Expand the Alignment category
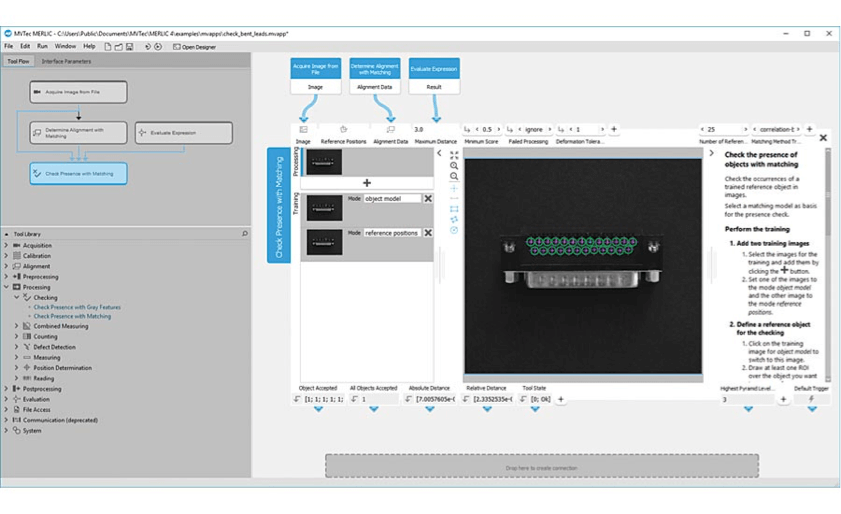 click(6, 266)
